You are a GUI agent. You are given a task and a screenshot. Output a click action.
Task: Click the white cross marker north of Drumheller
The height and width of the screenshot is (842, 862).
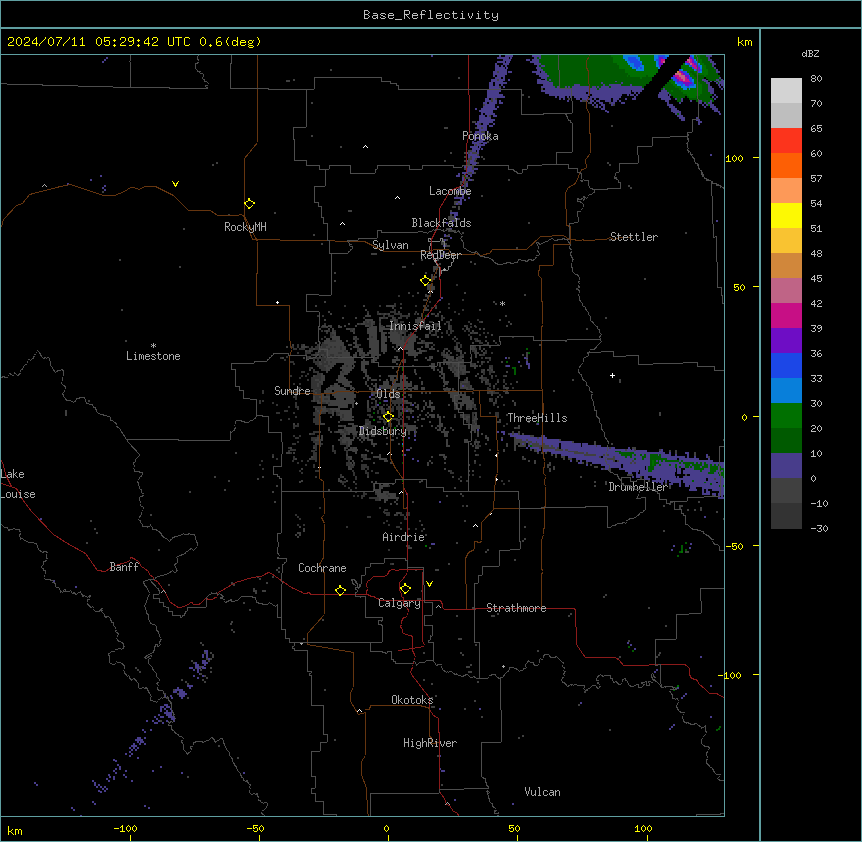pos(612,375)
